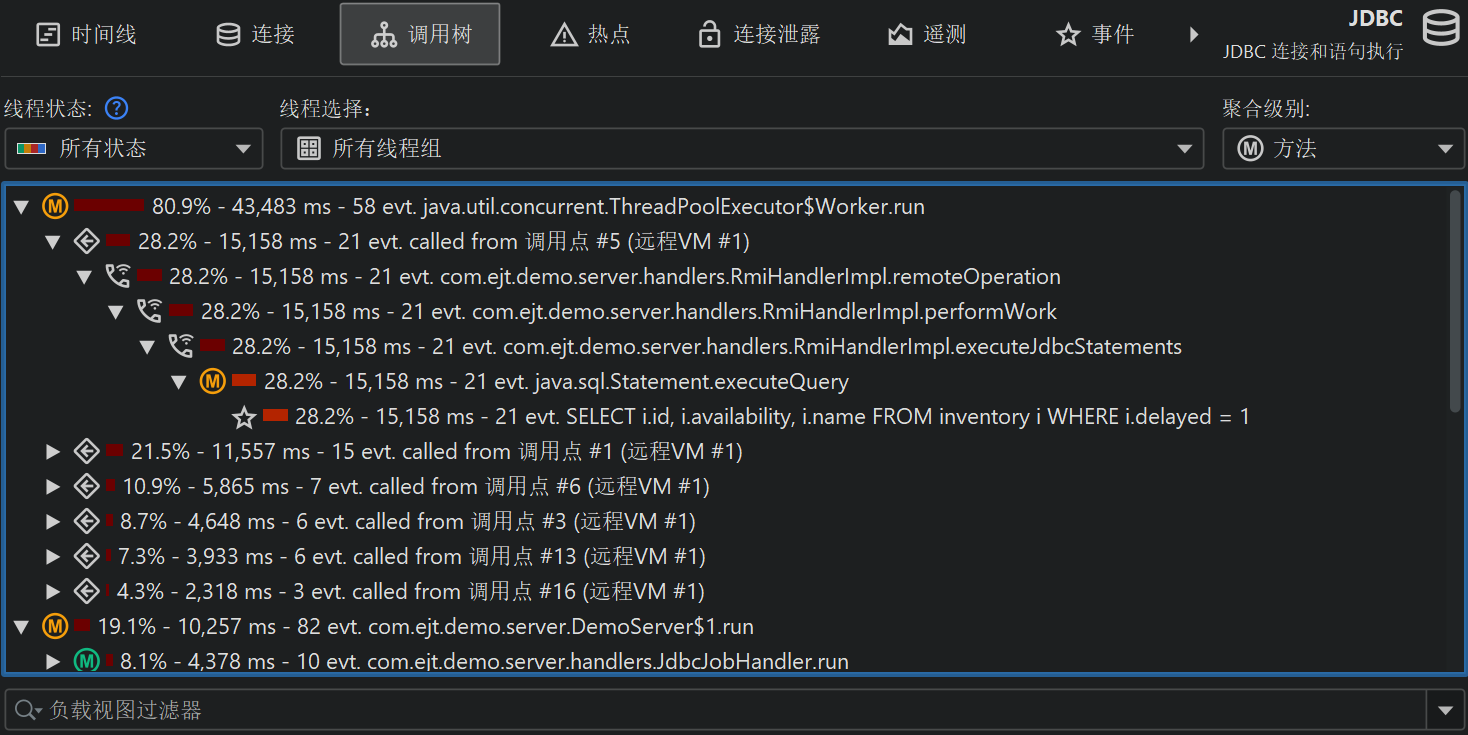Open the thread status dropdown
Image resolution: width=1468 pixels, height=735 pixels.
tap(134, 149)
